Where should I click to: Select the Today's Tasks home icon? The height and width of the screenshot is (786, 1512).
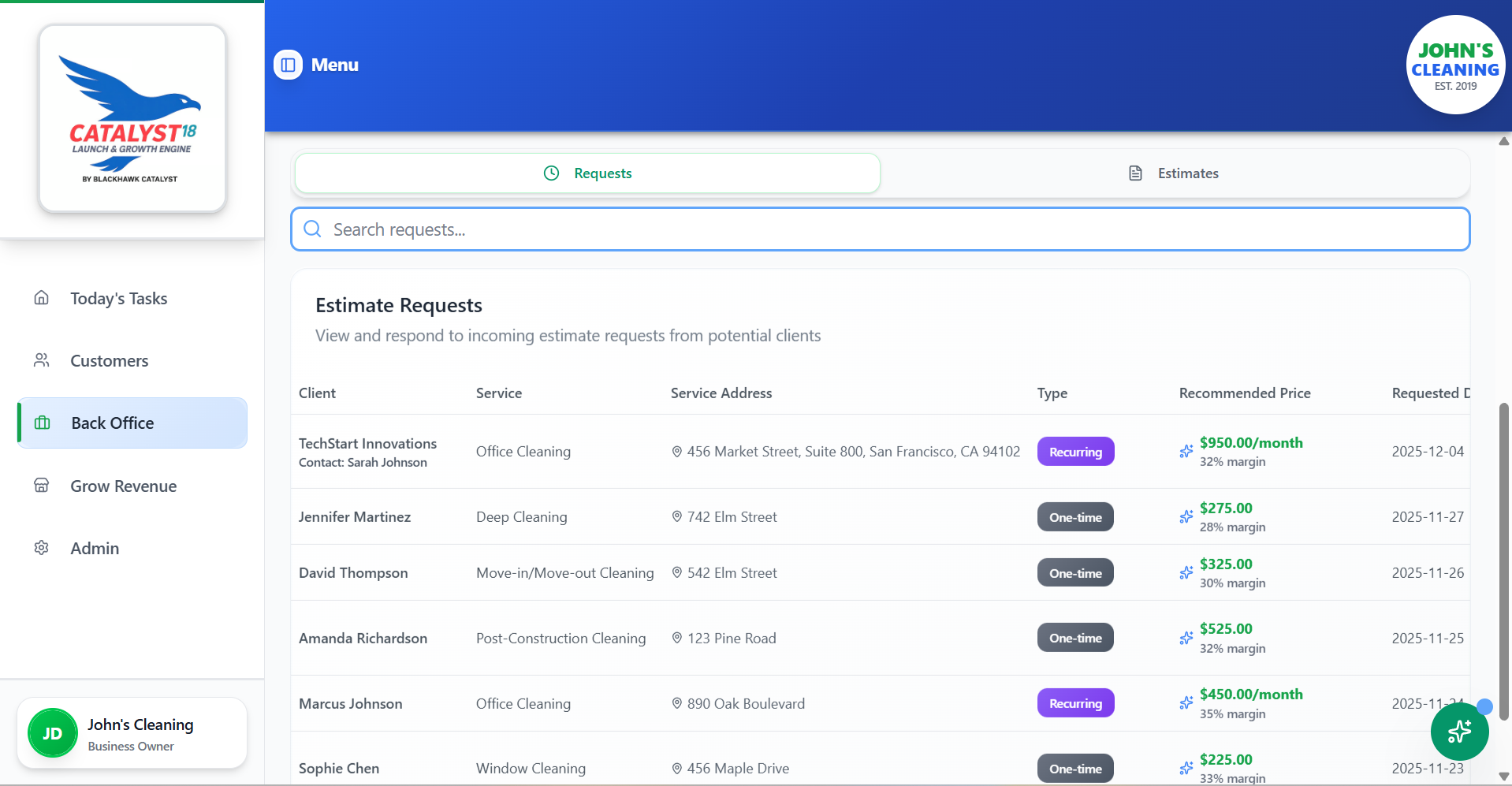click(x=41, y=297)
